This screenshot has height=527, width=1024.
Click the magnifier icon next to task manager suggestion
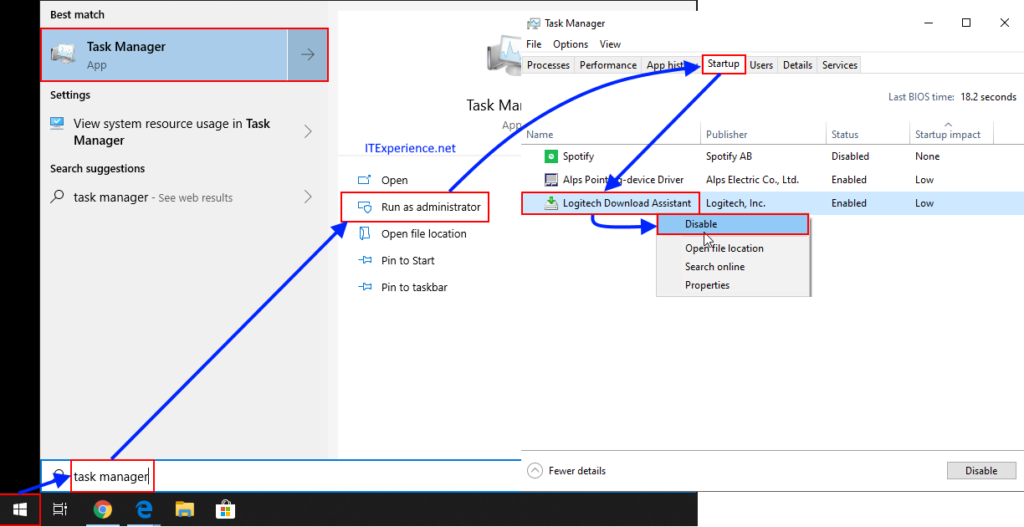click(x=57, y=197)
